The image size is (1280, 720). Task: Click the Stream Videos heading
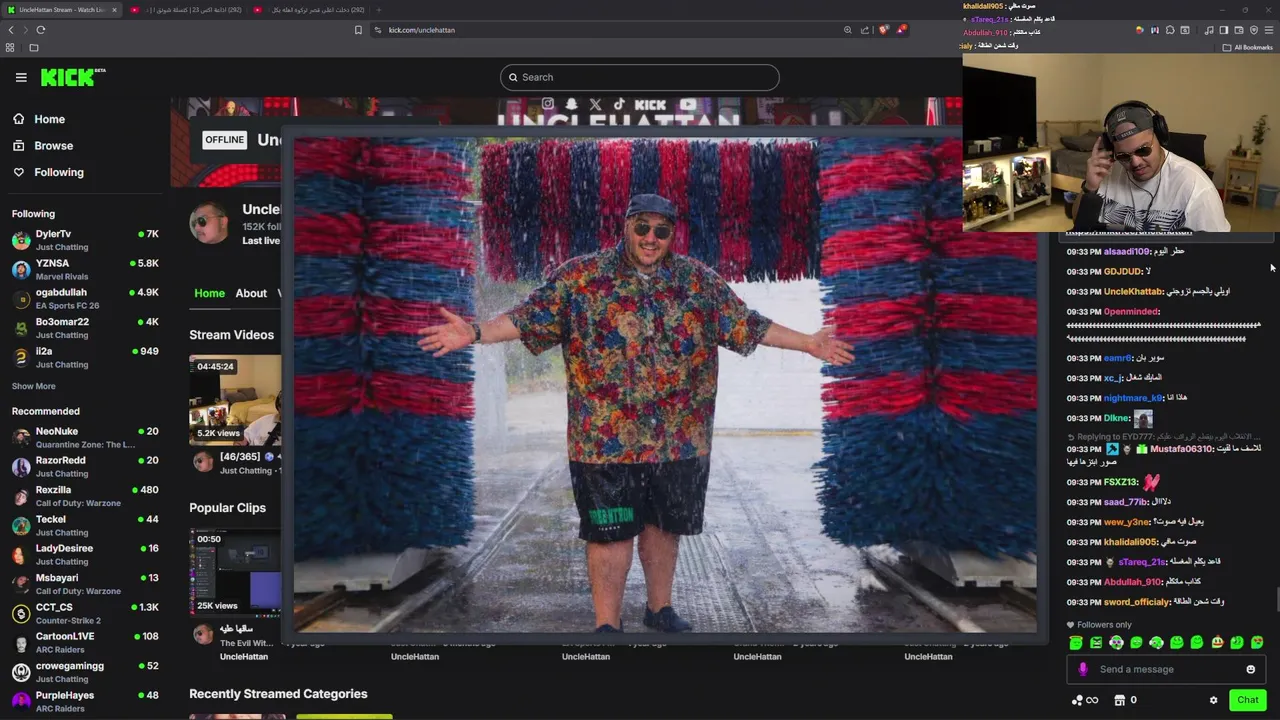click(231, 335)
